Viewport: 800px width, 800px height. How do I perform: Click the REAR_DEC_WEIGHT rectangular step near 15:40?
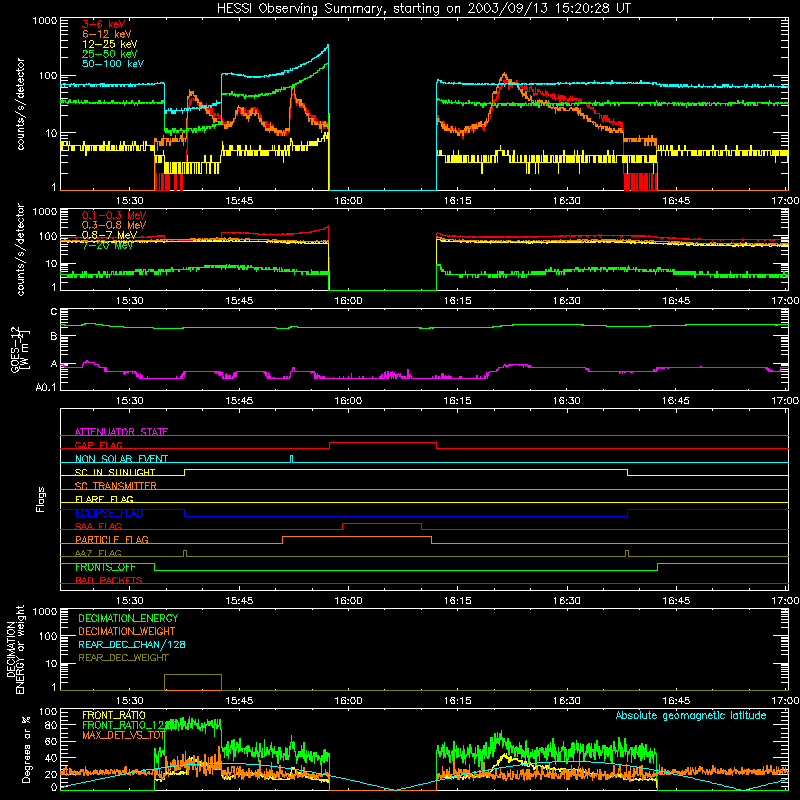[x=193, y=682]
